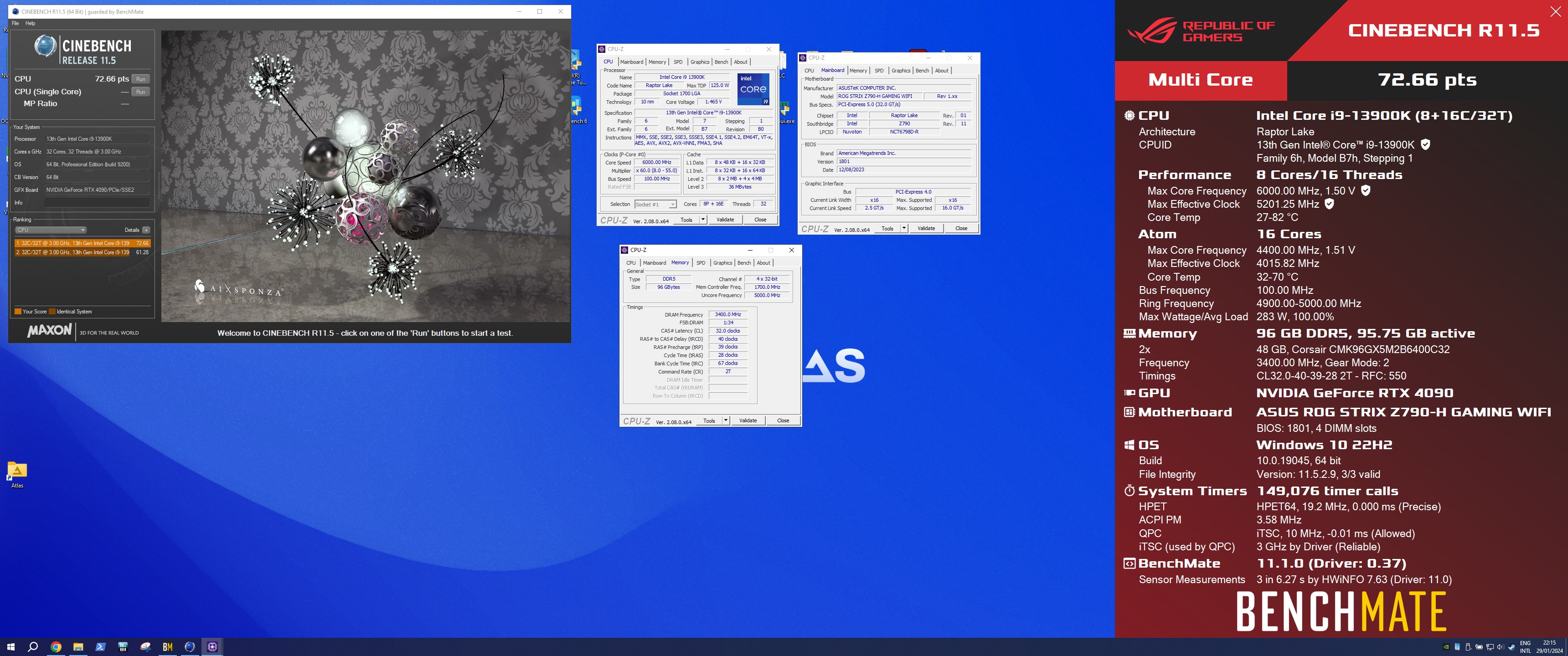Image resolution: width=1568 pixels, height=656 pixels.
Task: Click DRAM Frequency value 3400.0 MHz
Action: pyautogui.click(x=728, y=315)
